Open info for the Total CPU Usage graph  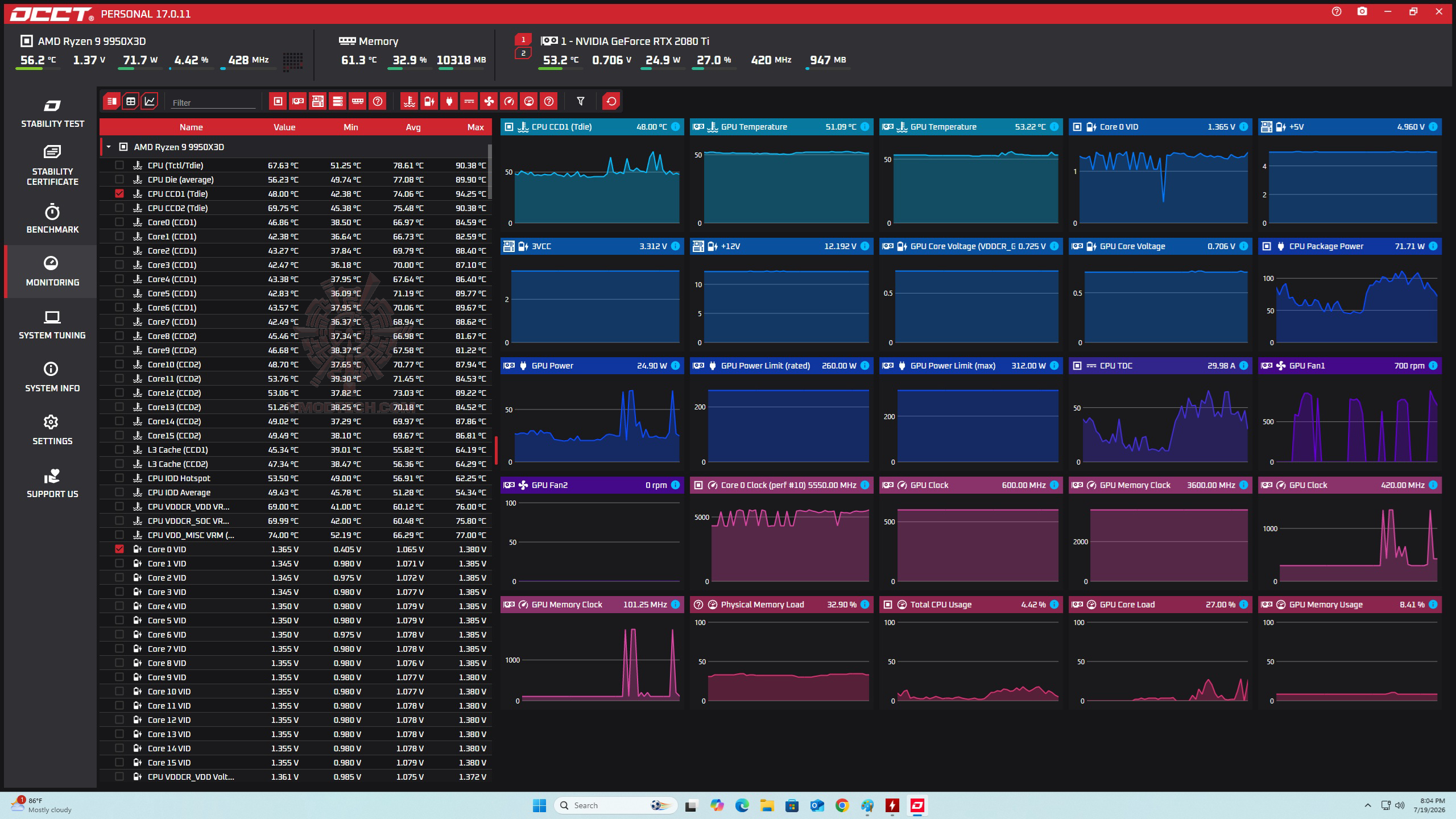tap(1054, 605)
